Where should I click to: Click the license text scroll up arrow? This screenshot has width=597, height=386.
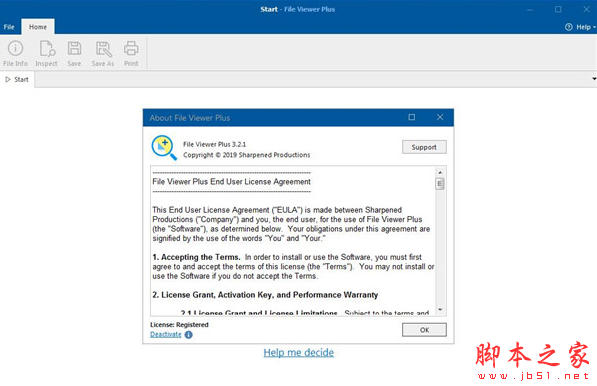click(440, 172)
